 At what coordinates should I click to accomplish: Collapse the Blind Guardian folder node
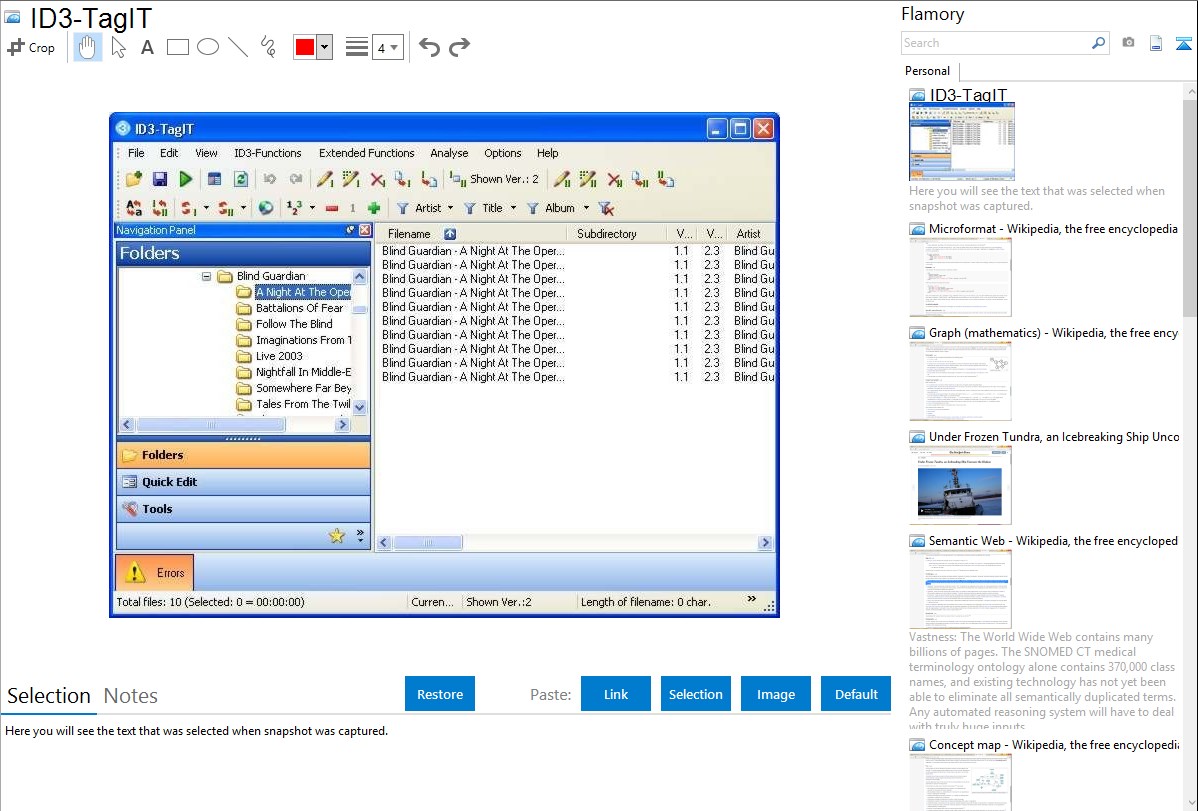(206, 276)
